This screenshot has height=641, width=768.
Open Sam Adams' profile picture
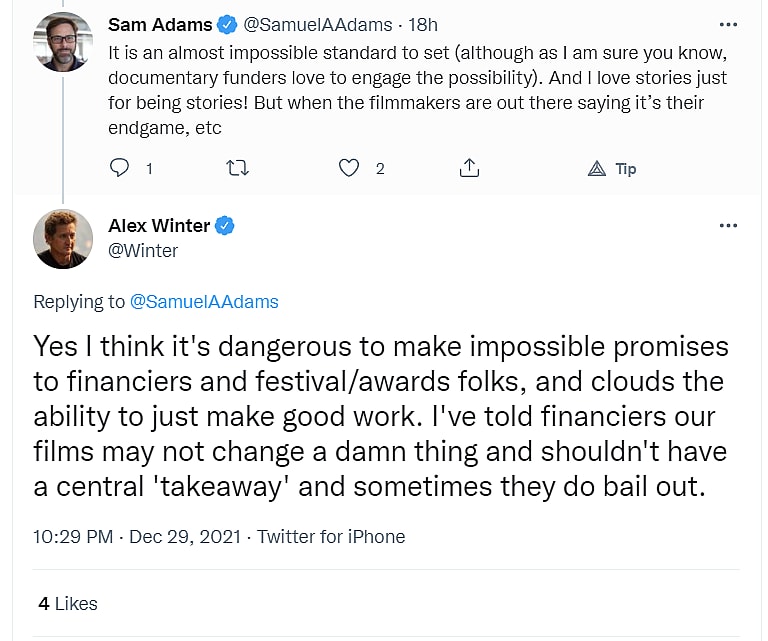click(x=62, y=42)
